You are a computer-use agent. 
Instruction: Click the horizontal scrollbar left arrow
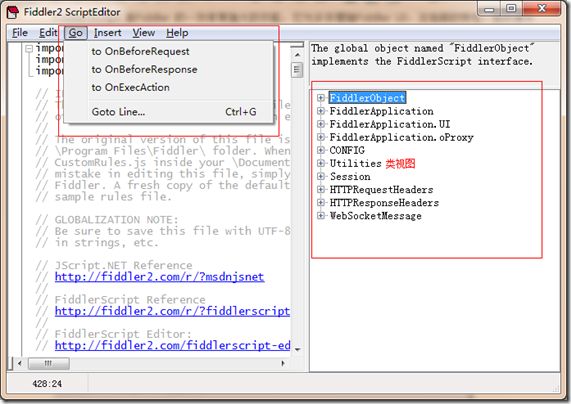20,363
